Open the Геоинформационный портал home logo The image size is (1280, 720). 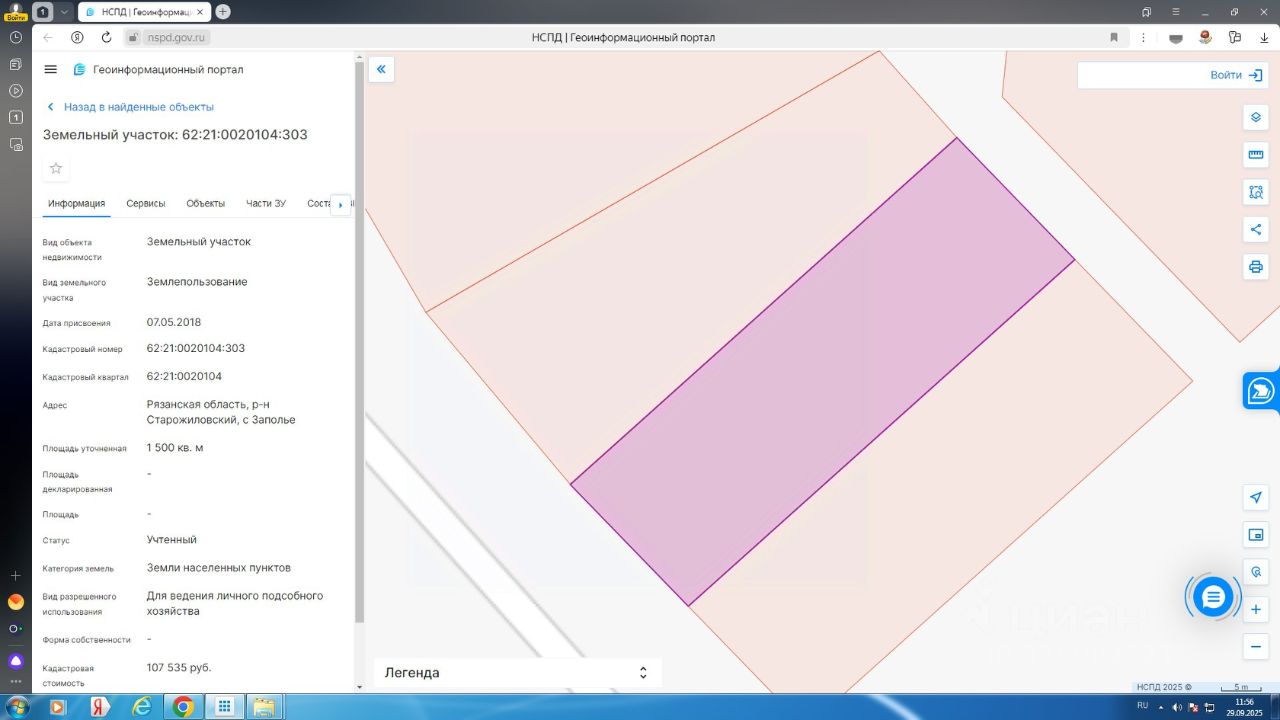(158, 70)
